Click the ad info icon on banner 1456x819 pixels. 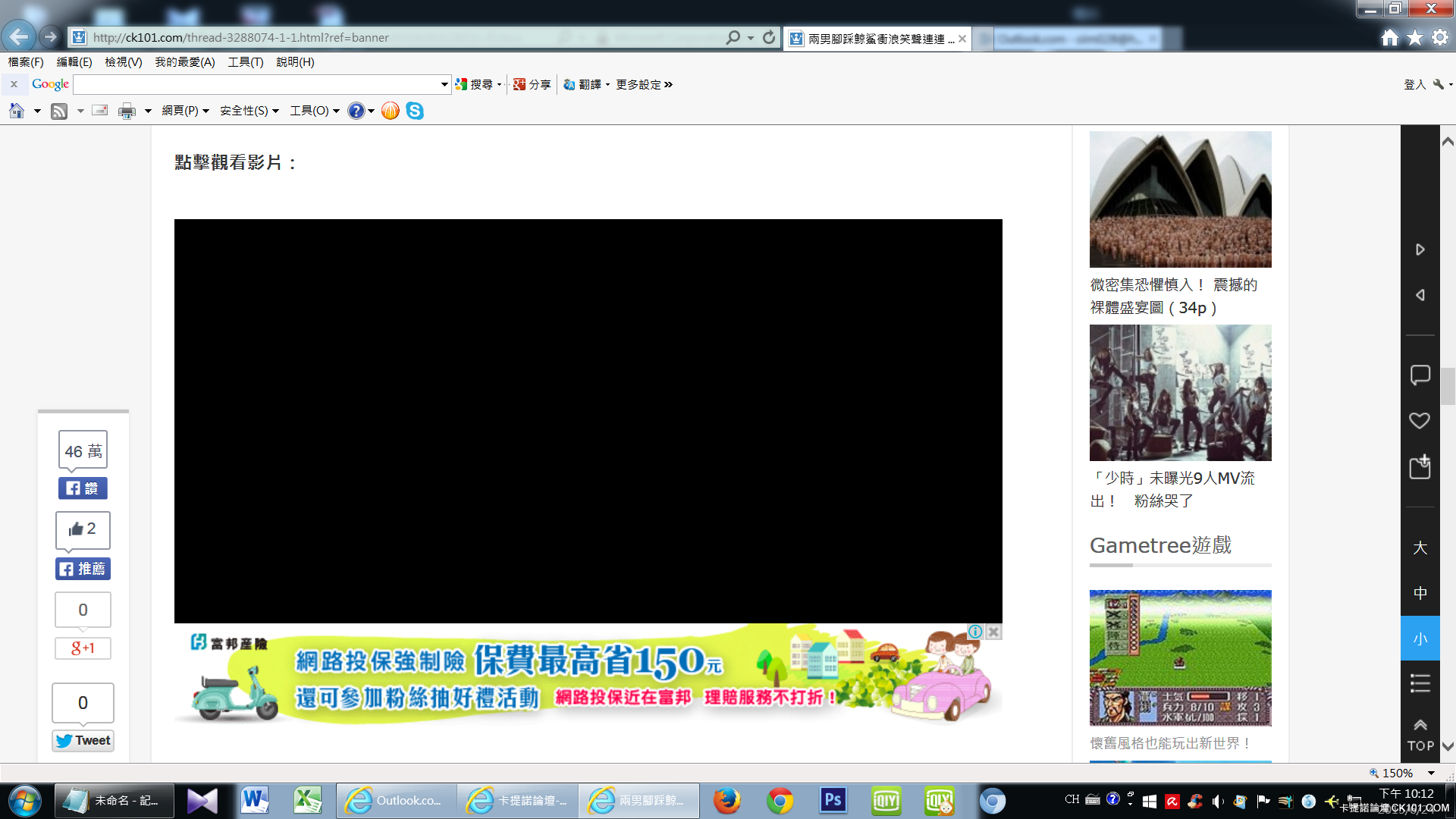point(975,632)
